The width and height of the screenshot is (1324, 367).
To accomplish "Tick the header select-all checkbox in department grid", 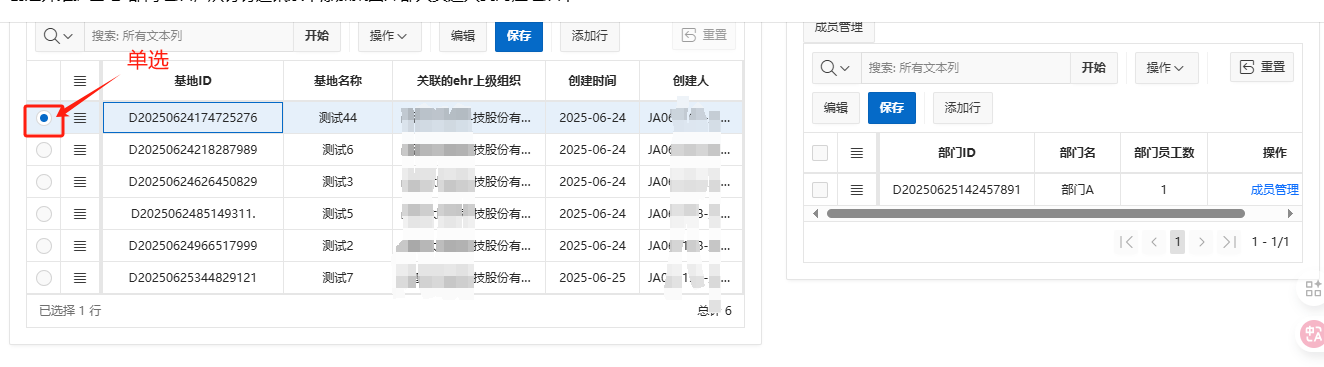I will tap(820, 153).
